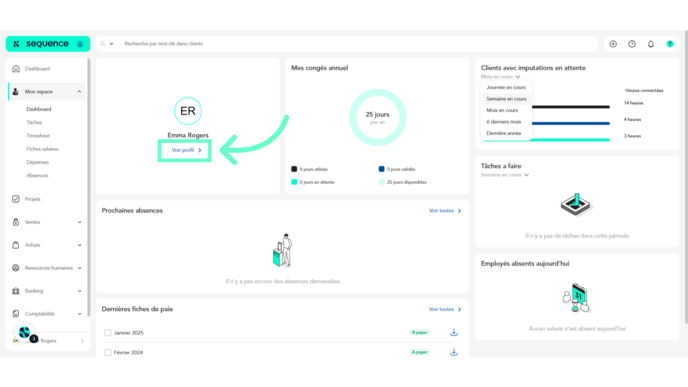
Task: Click the black 0 jours utilisés swatch
Action: point(294,169)
